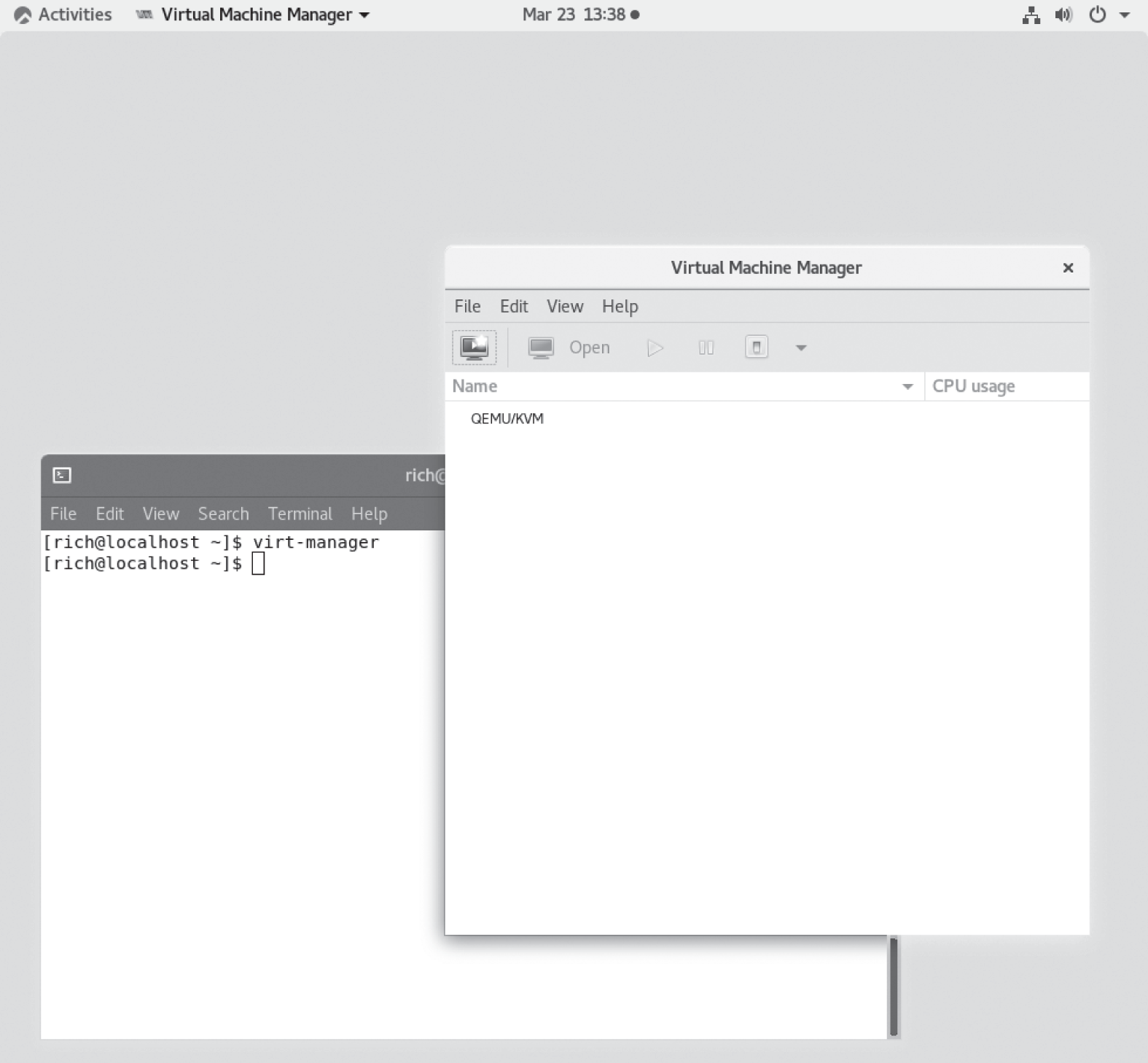Open the View menu in Virtual Machine Manager

565,307
